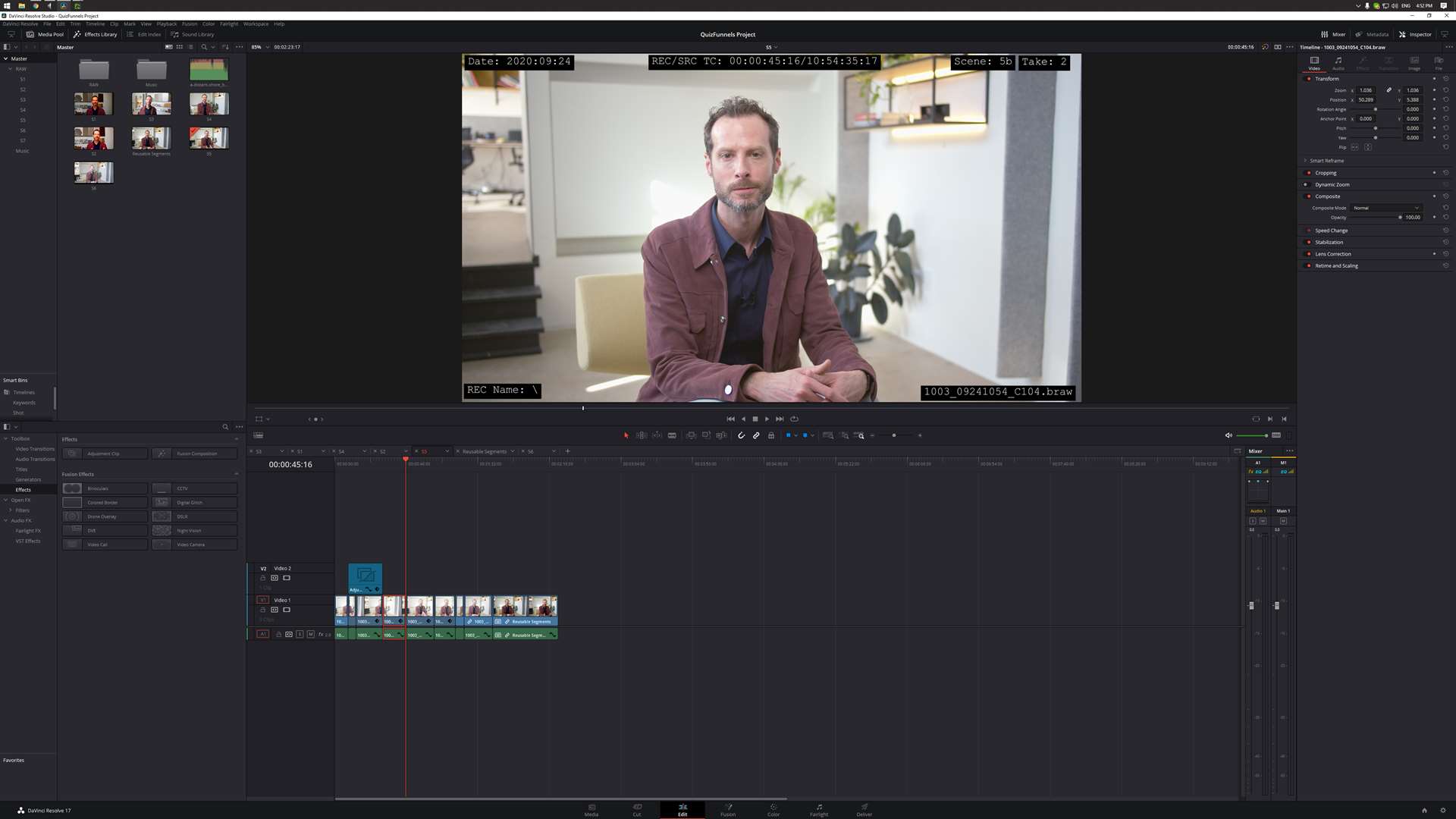Screen dimensions: 1456x819
Task: Click the Stop playback button
Action: (x=755, y=419)
